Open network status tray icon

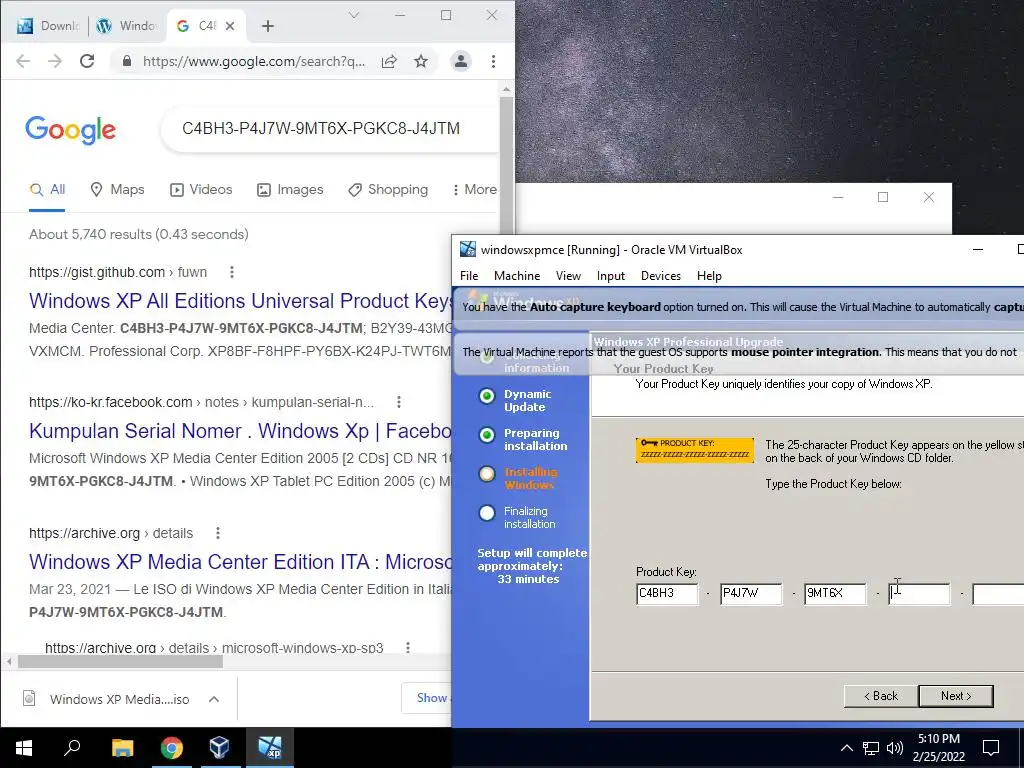(871, 748)
